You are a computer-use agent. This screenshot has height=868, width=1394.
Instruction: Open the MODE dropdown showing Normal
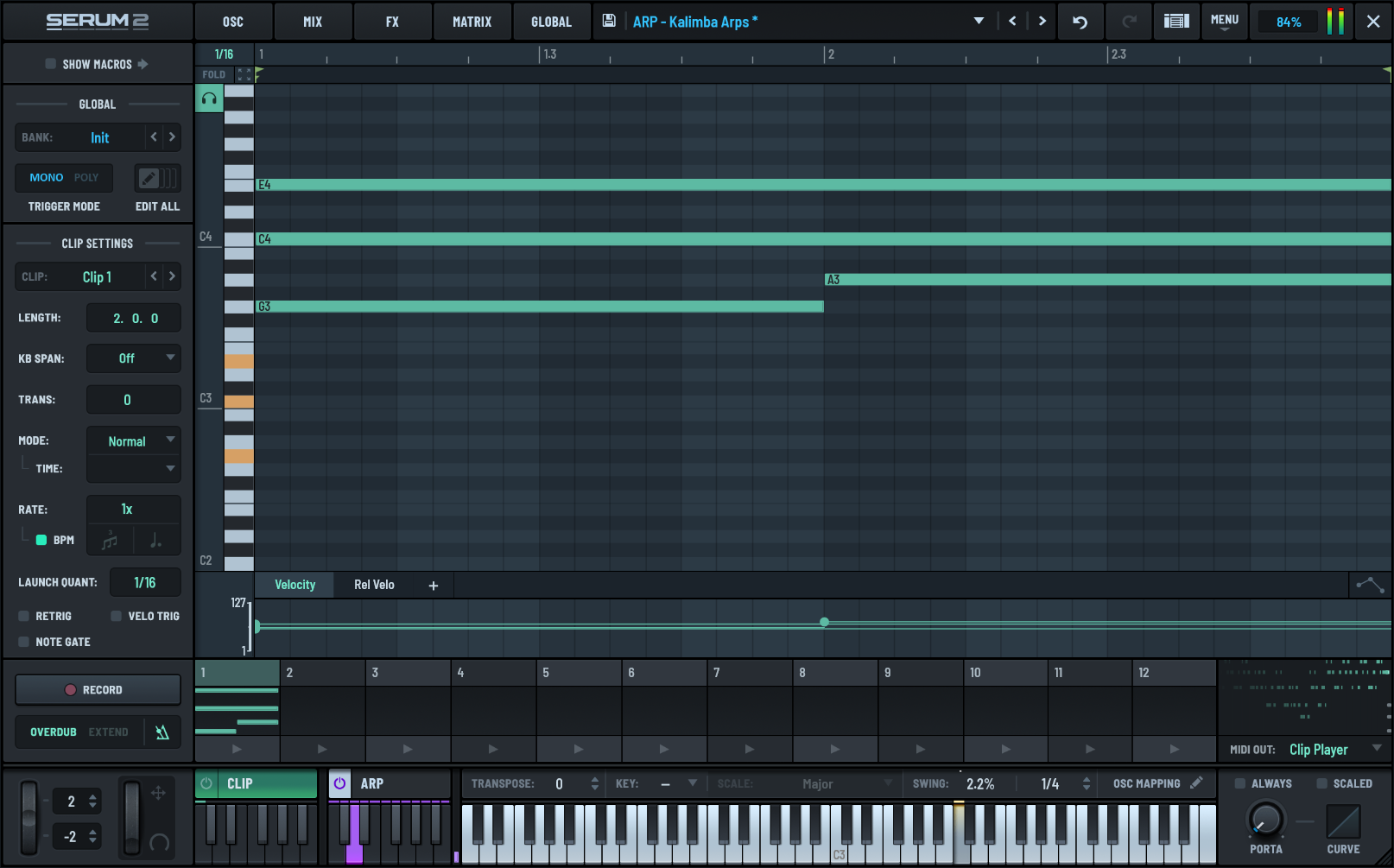134,441
